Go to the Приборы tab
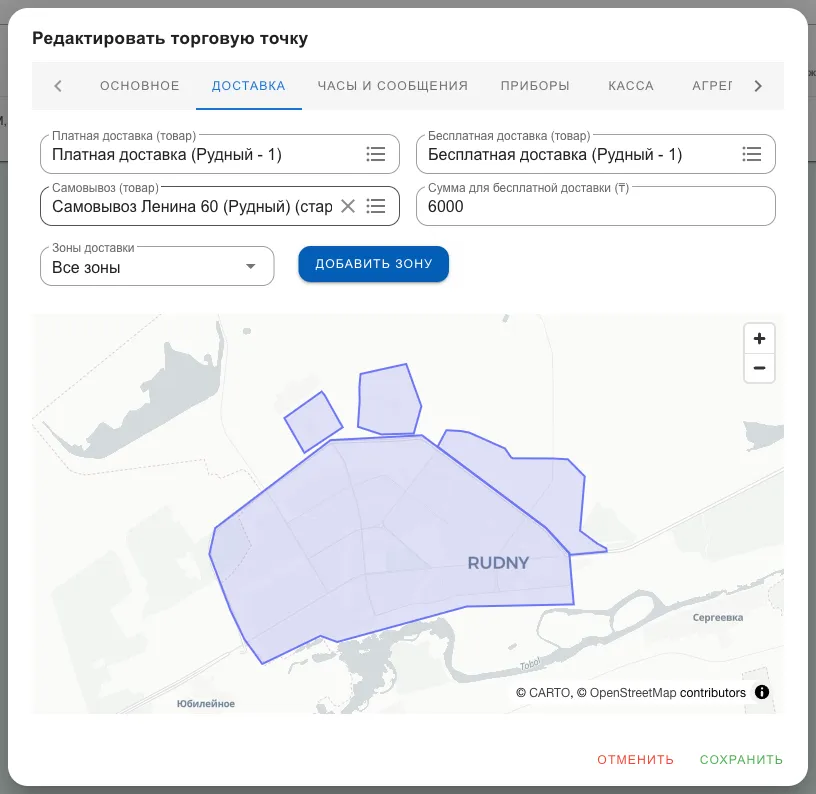The image size is (816, 794). pyautogui.click(x=535, y=86)
